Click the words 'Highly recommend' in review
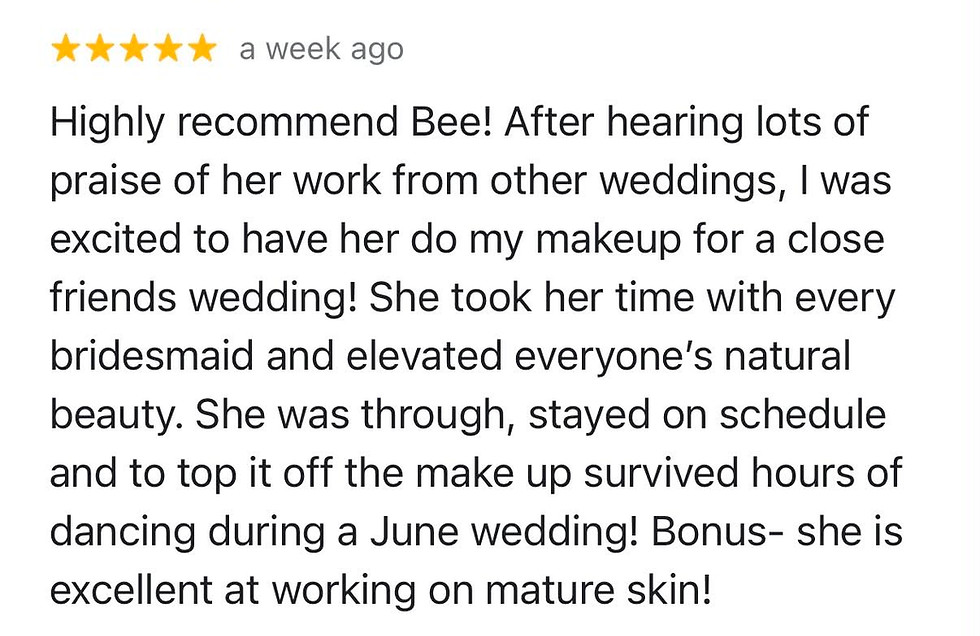The image size is (980, 636). coord(224,123)
